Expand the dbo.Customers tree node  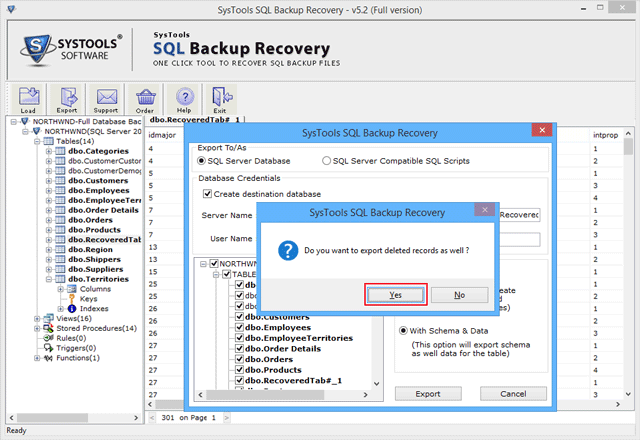pyautogui.click(x=49, y=180)
